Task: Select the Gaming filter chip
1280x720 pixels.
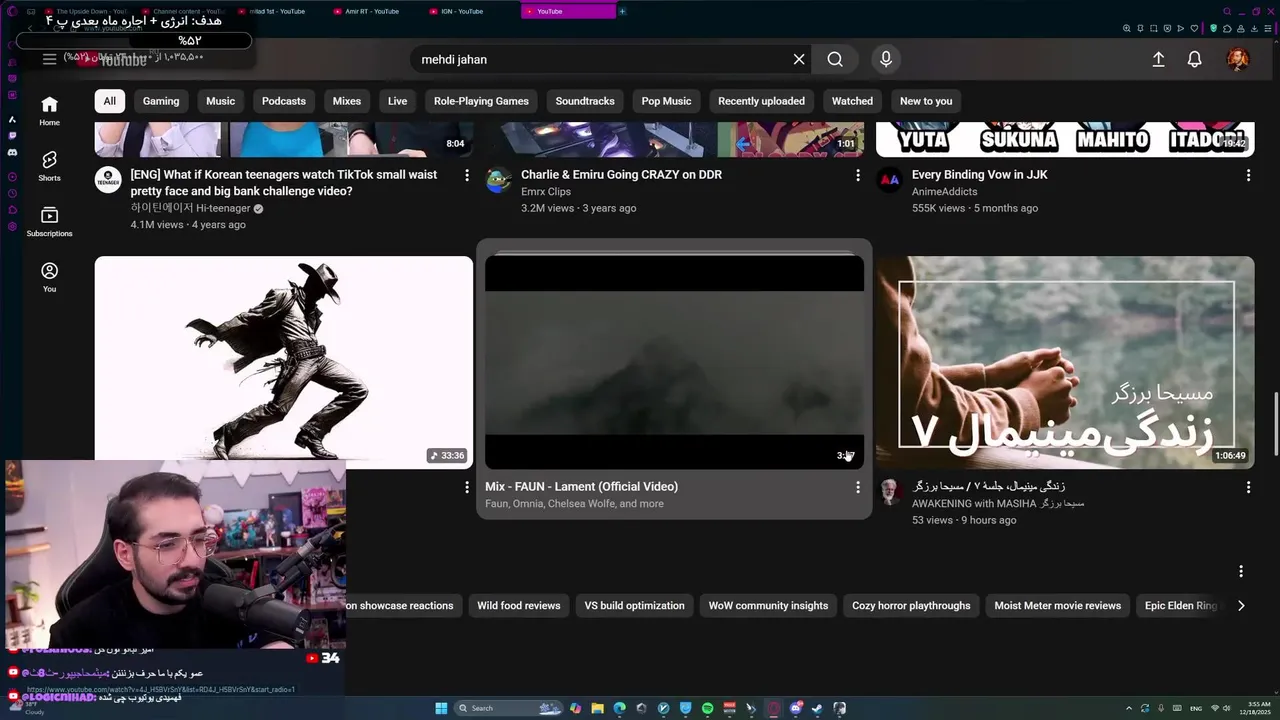Action: pyautogui.click(x=161, y=101)
